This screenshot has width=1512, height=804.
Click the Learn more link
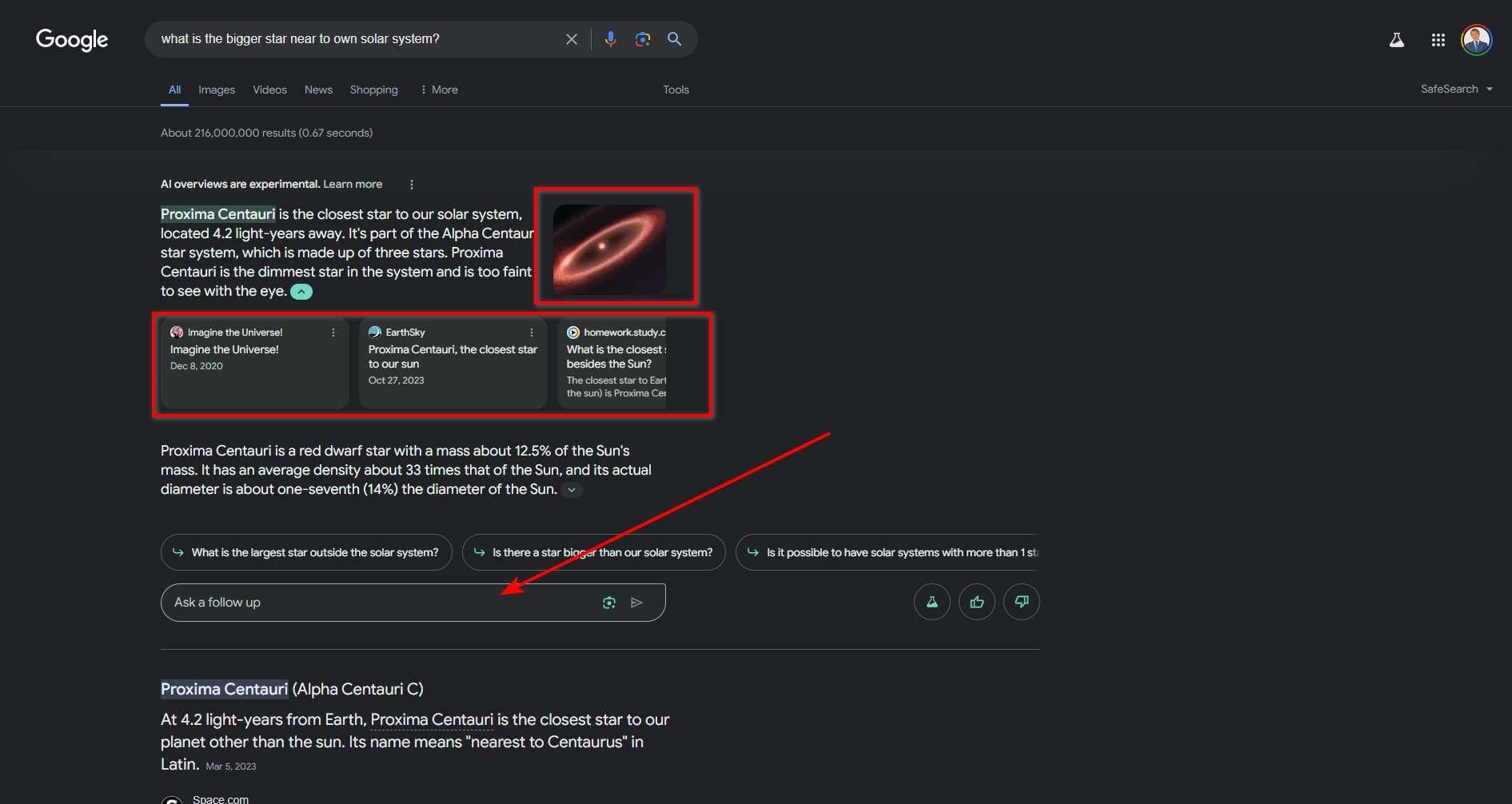click(353, 184)
